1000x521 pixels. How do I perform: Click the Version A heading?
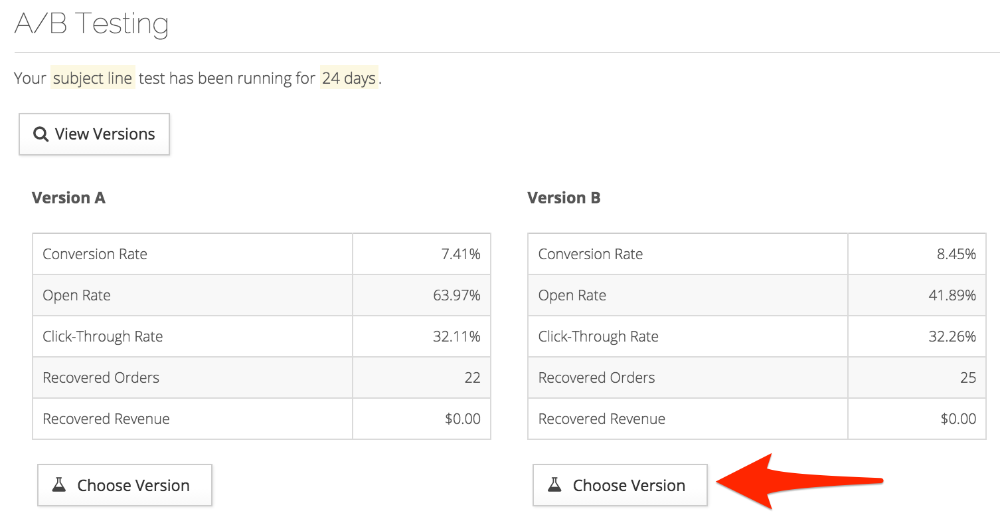click(x=68, y=198)
